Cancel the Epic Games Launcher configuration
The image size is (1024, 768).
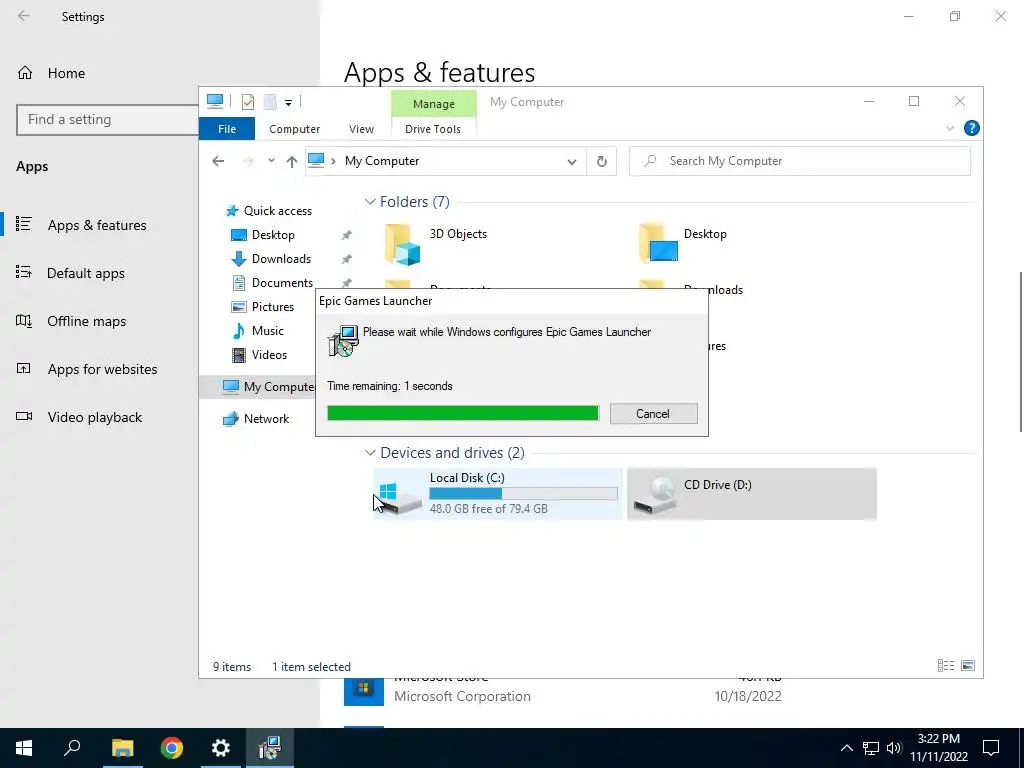coord(653,413)
